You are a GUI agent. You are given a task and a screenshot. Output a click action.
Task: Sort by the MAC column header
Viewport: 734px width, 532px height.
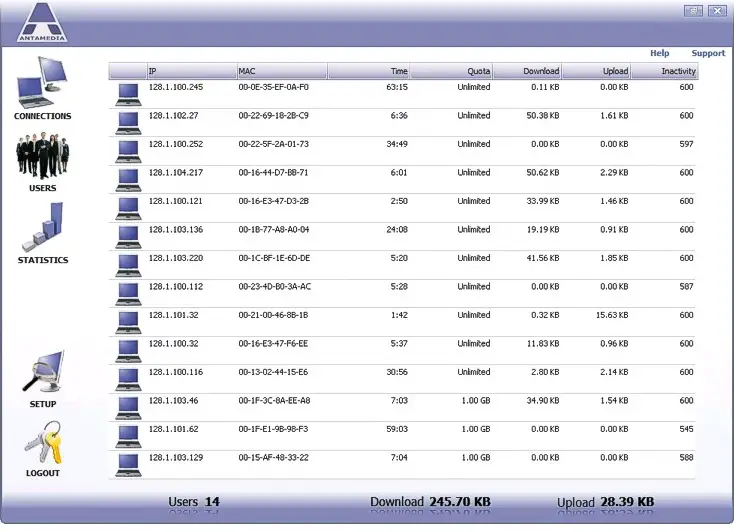pos(282,71)
